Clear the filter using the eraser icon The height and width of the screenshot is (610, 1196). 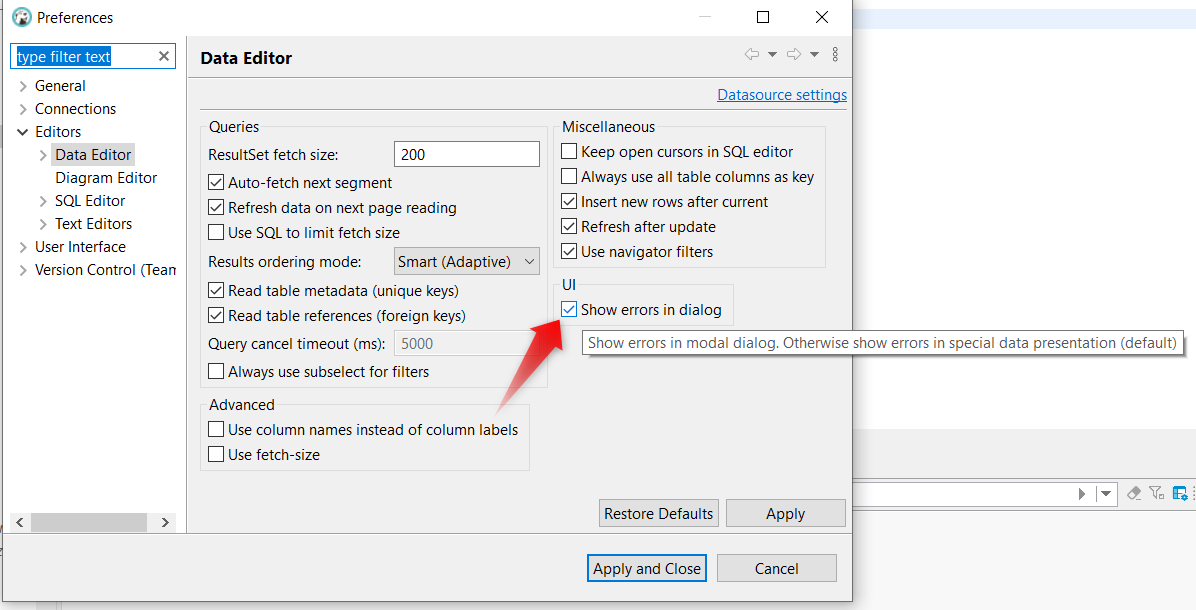[1133, 493]
